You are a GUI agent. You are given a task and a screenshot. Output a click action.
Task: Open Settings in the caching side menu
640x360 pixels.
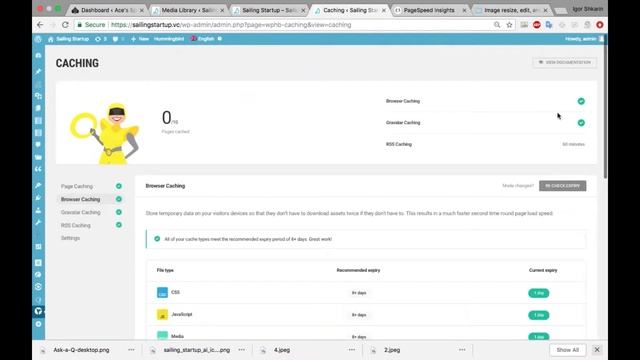point(70,238)
